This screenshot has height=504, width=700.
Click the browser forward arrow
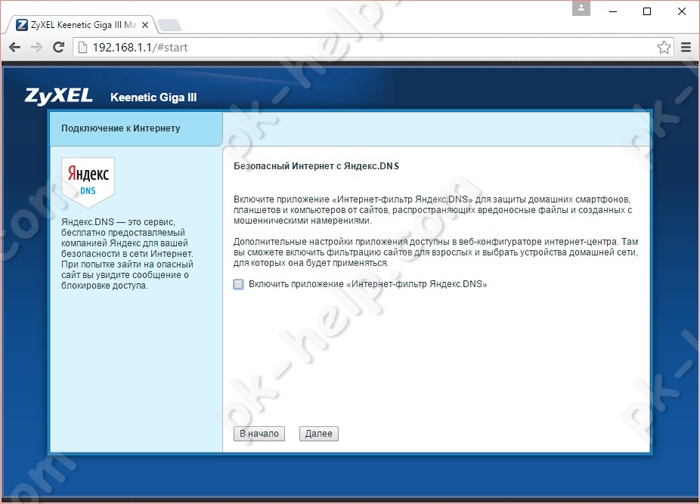pos(37,47)
